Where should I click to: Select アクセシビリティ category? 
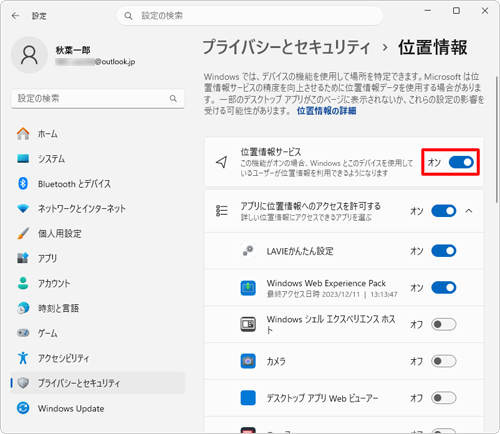(98, 358)
